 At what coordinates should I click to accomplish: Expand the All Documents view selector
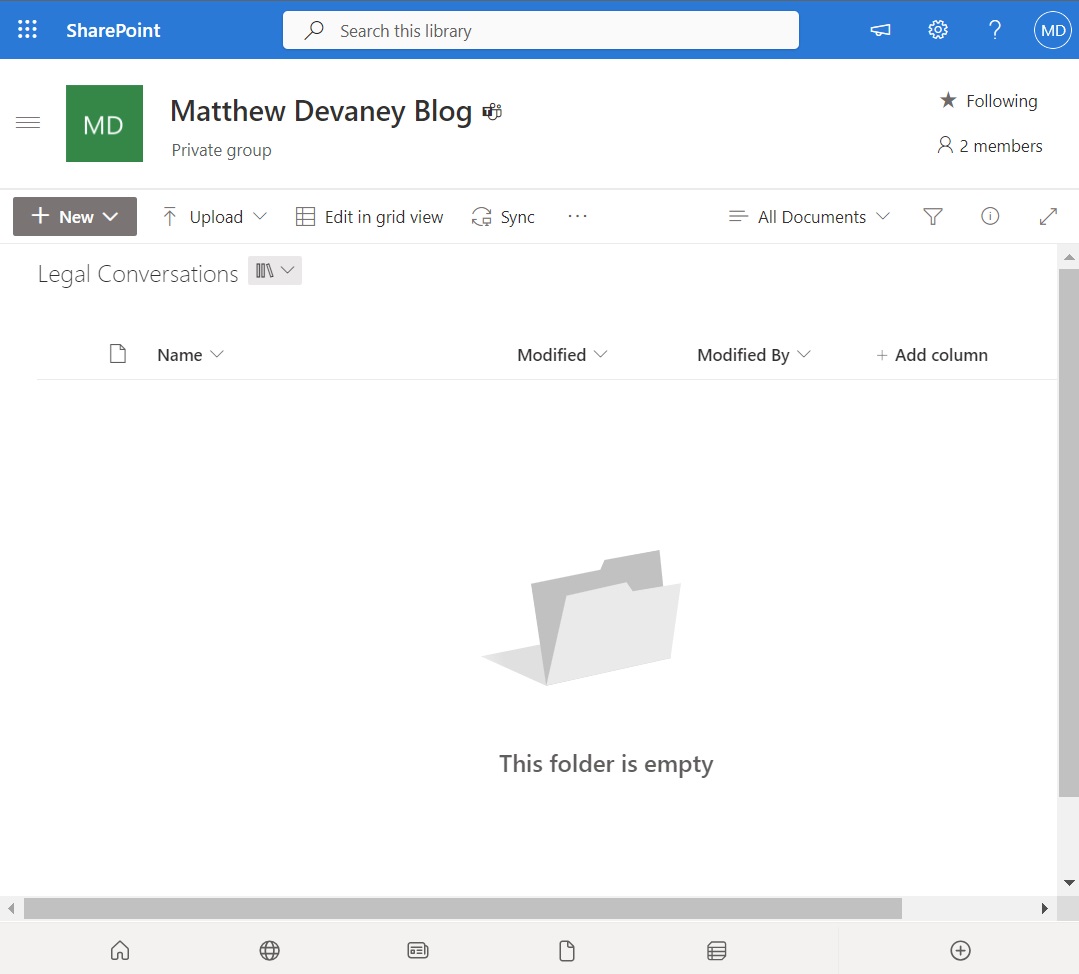808,216
